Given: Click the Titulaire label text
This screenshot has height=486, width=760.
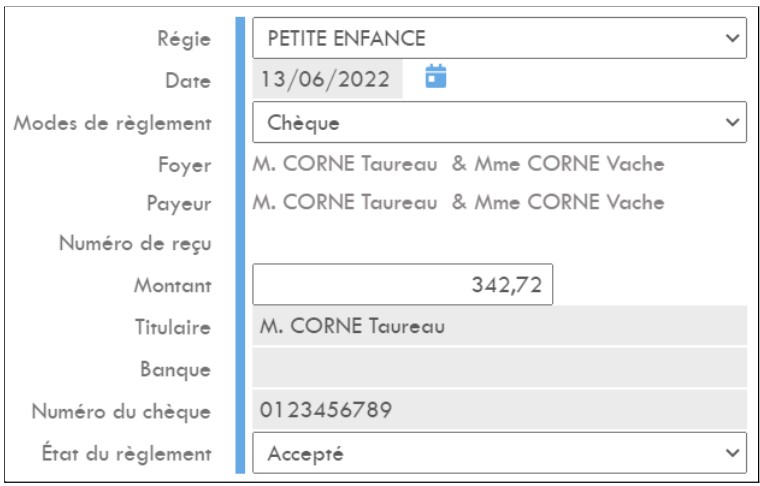Looking at the screenshot, I should tap(173, 328).
